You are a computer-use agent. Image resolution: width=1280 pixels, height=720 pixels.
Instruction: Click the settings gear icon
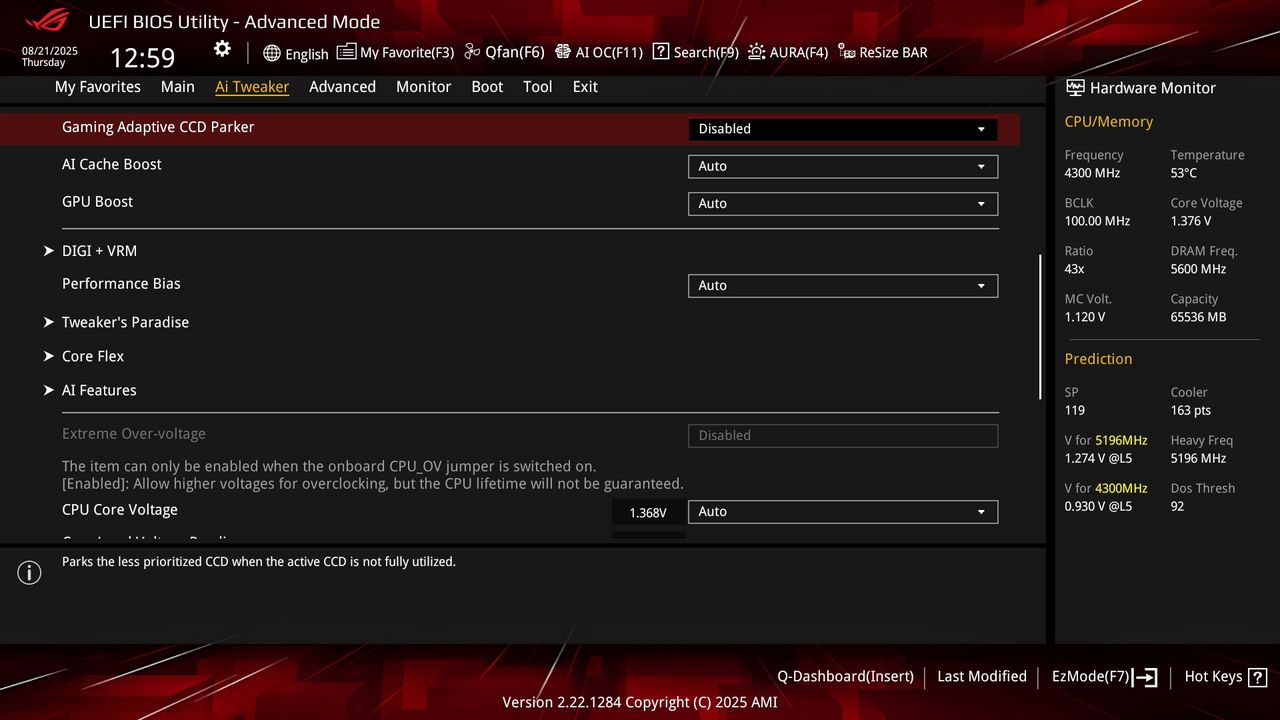(221, 48)
